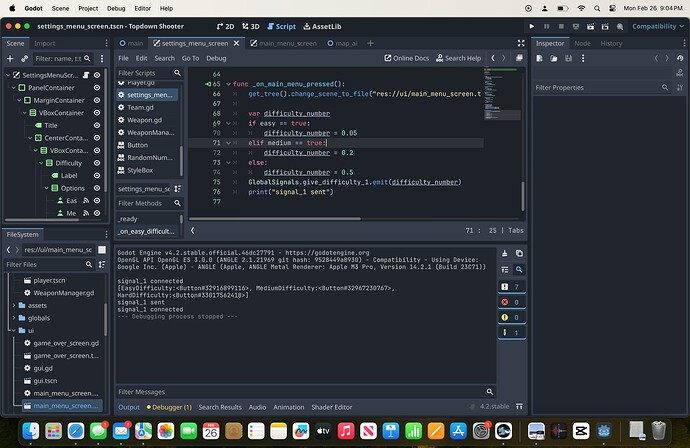Open the map_ai script tab
Viewport: 690px width, 448px height.
[x=342, y=43]
